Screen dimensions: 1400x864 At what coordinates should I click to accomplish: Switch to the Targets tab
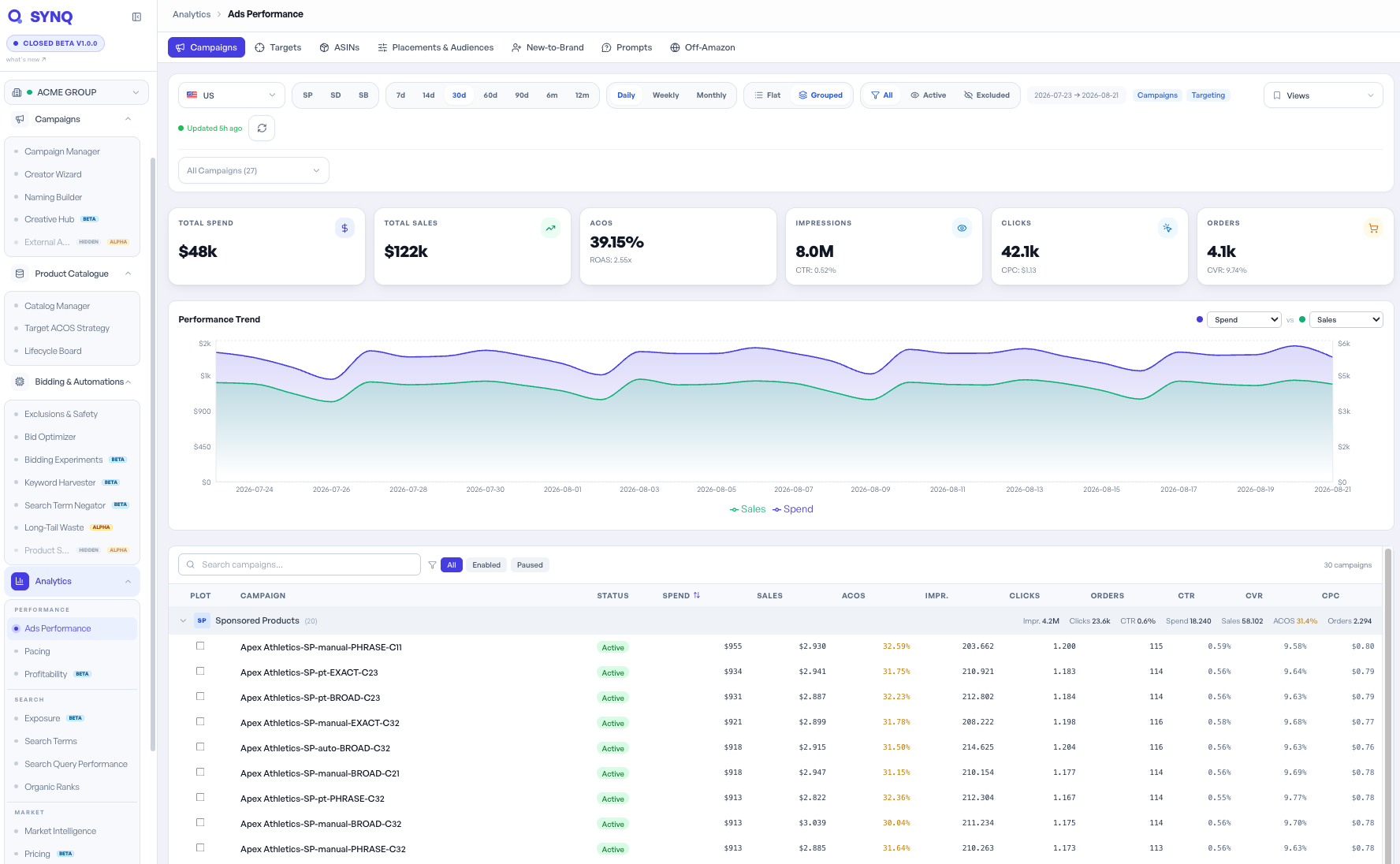coord(278,47)
